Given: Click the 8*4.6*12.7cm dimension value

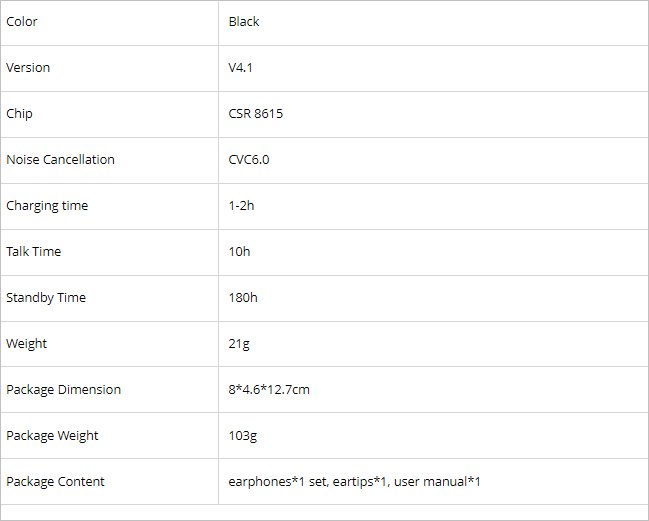Looking at the screenshot, I should 269,390.
